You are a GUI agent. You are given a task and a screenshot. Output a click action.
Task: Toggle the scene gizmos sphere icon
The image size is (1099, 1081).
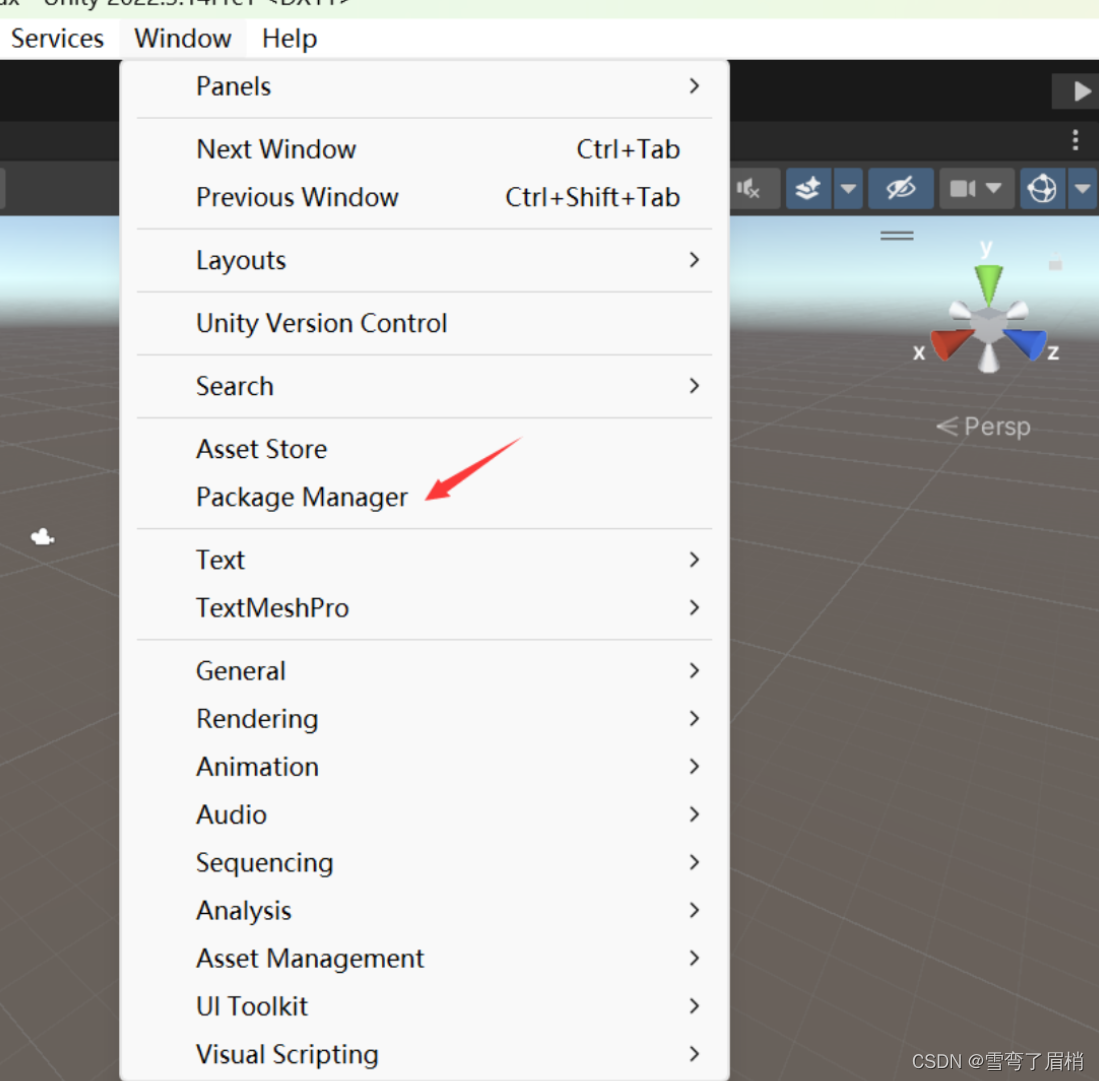pyautogui.click(x=1042, y=188)
